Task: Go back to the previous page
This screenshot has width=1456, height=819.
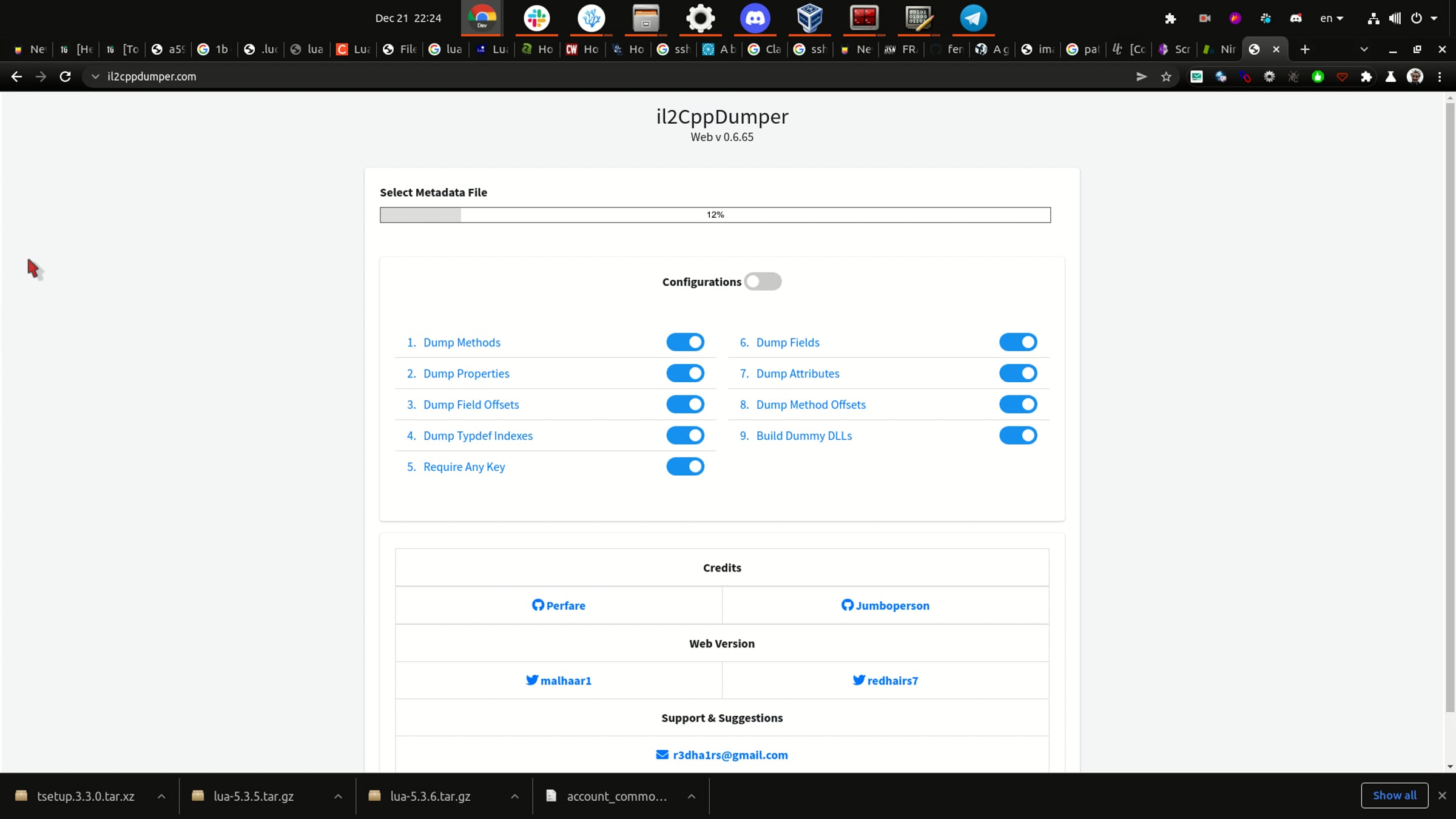Action: click(16, 76)
